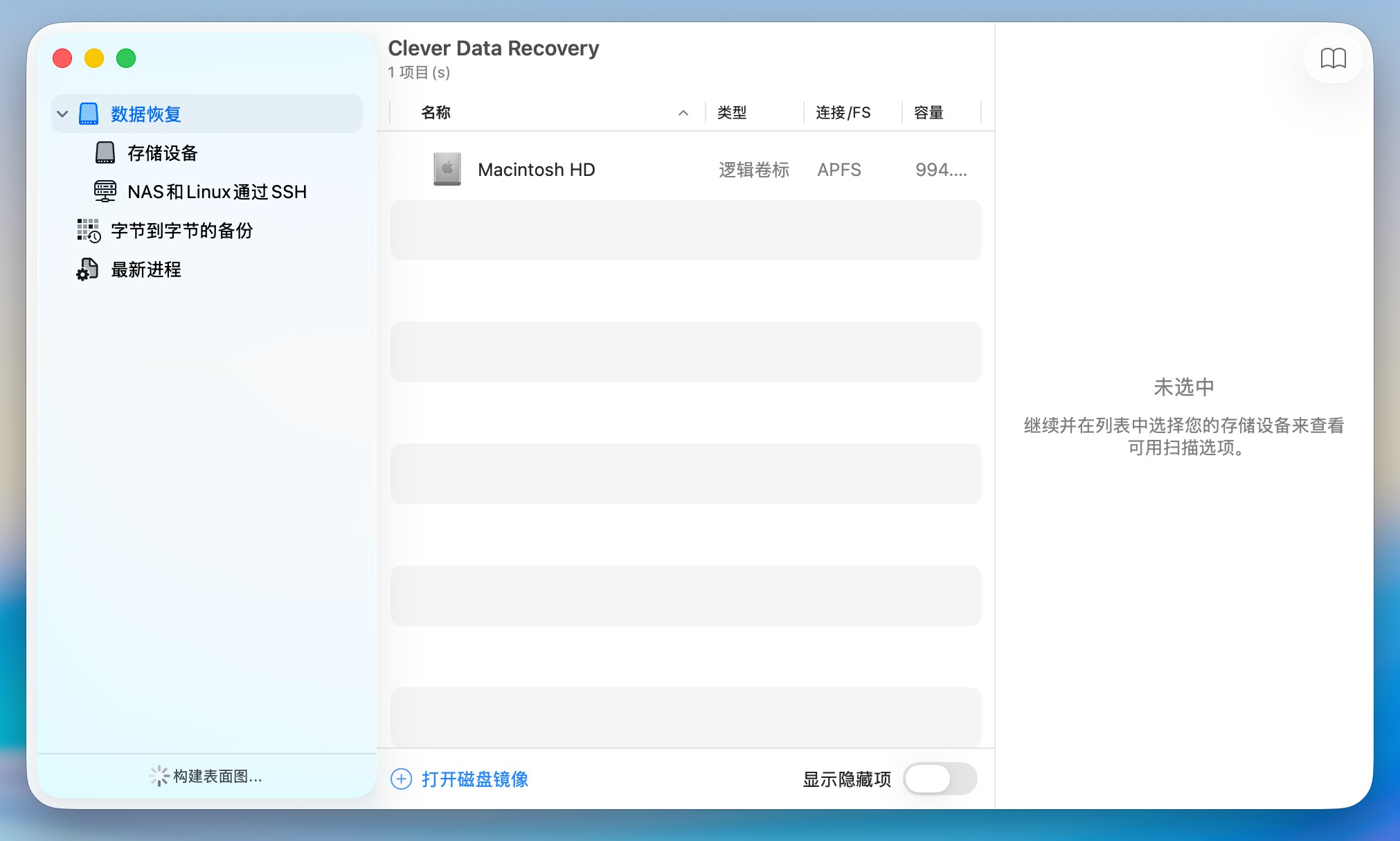Select 存储设备 in the sidebar
The width and height of the screenshot is (1400, 841).
[163, 153]
